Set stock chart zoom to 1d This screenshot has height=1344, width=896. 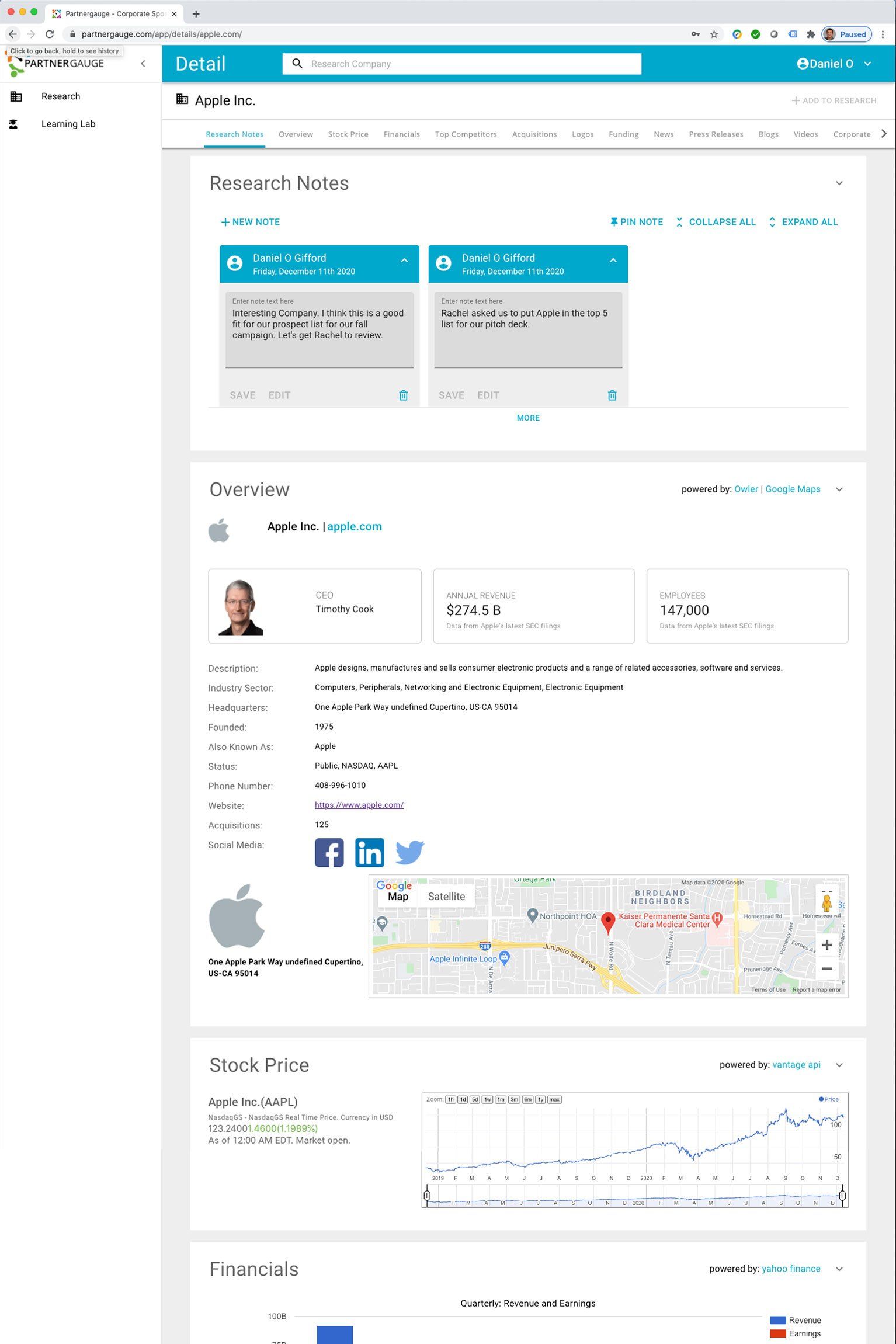463,1099
